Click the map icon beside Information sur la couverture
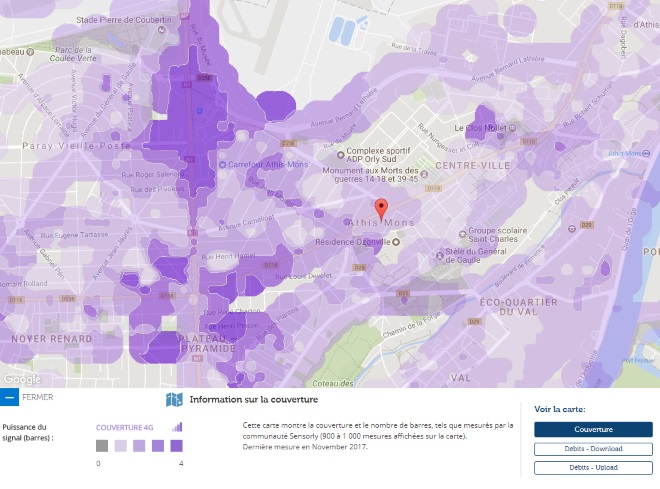 (x=174, y=400)
